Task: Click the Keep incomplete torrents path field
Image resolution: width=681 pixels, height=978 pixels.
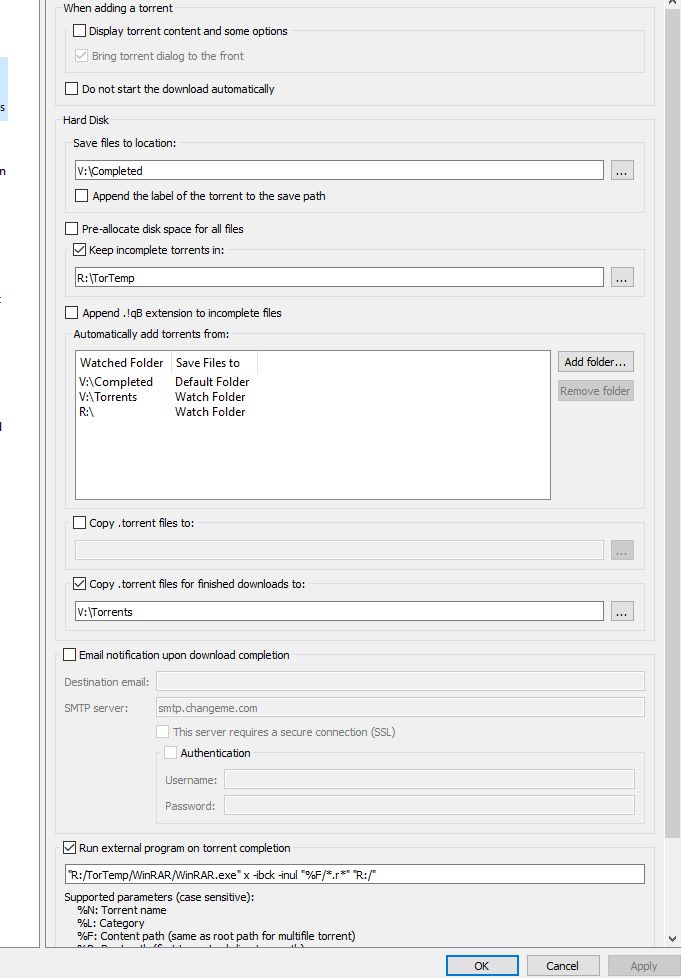Action: (339, 278)
